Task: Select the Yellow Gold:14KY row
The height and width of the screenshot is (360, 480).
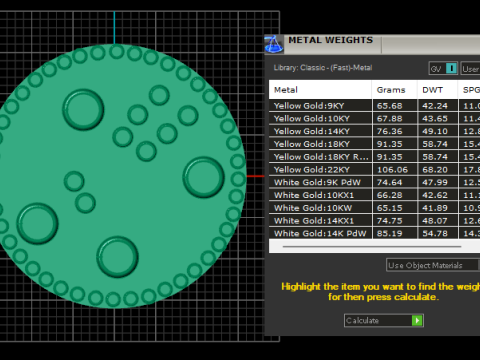Action: click(374, 131)
